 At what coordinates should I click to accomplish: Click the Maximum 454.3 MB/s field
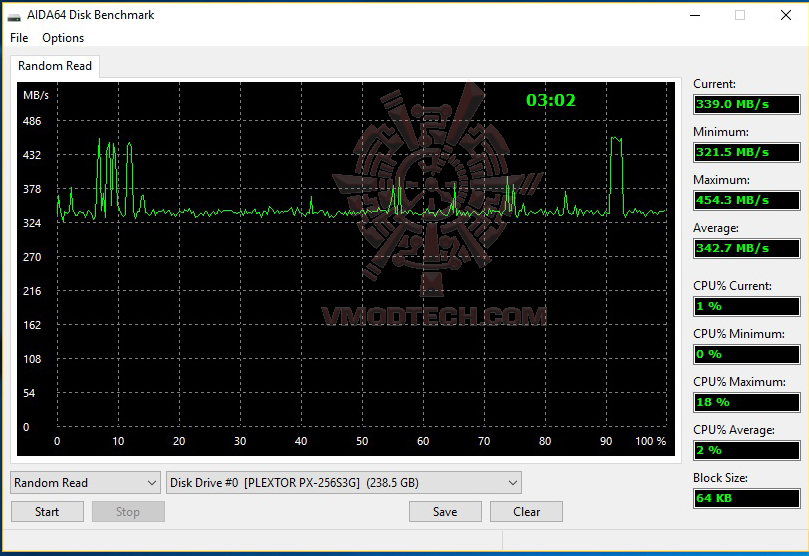747,200
